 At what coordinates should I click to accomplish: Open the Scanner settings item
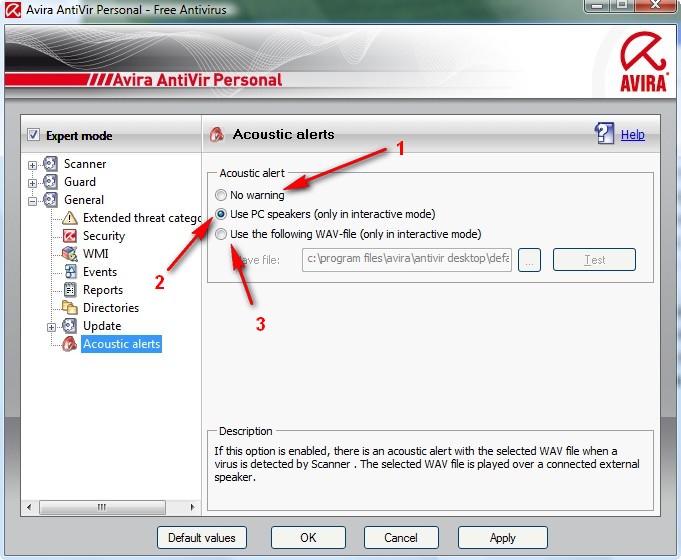(85, 164)
